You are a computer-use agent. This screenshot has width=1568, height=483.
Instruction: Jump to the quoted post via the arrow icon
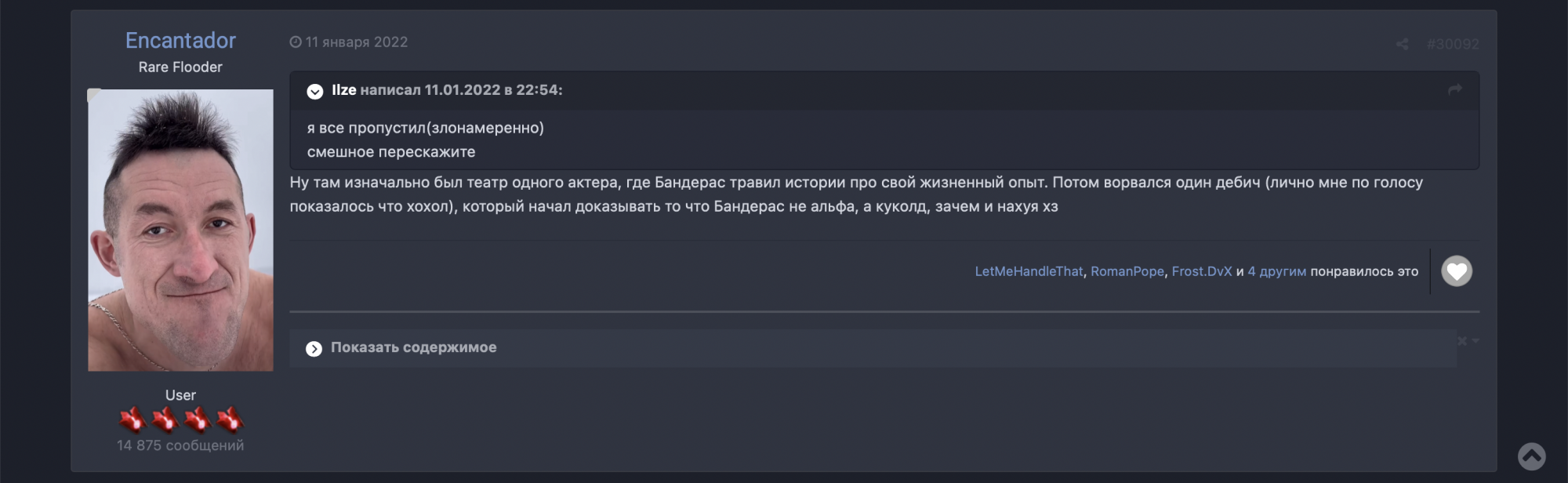pos(1455,90)
